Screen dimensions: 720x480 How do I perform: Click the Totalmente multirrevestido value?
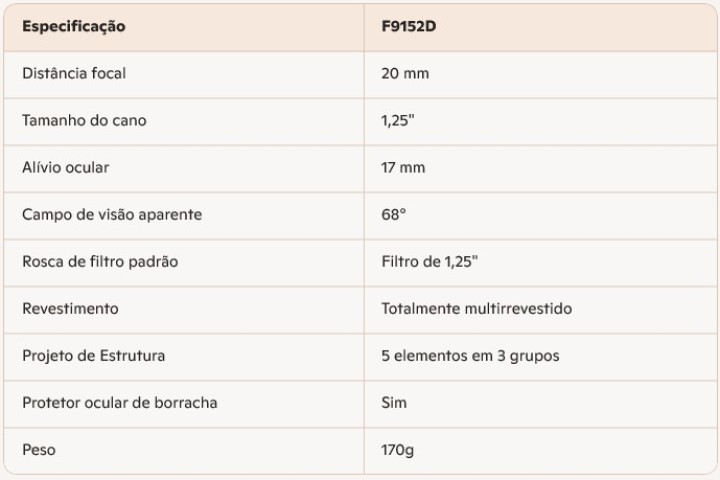(476, 308)
